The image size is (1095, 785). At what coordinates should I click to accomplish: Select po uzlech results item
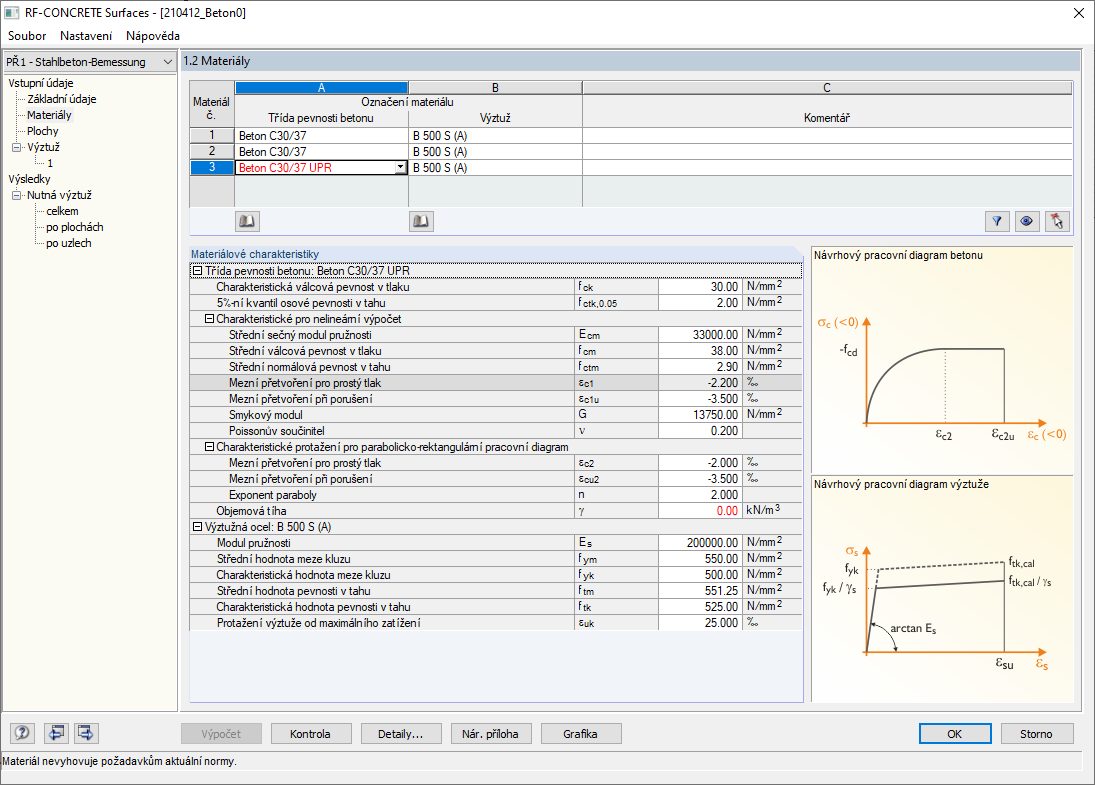tap(68, 243)
